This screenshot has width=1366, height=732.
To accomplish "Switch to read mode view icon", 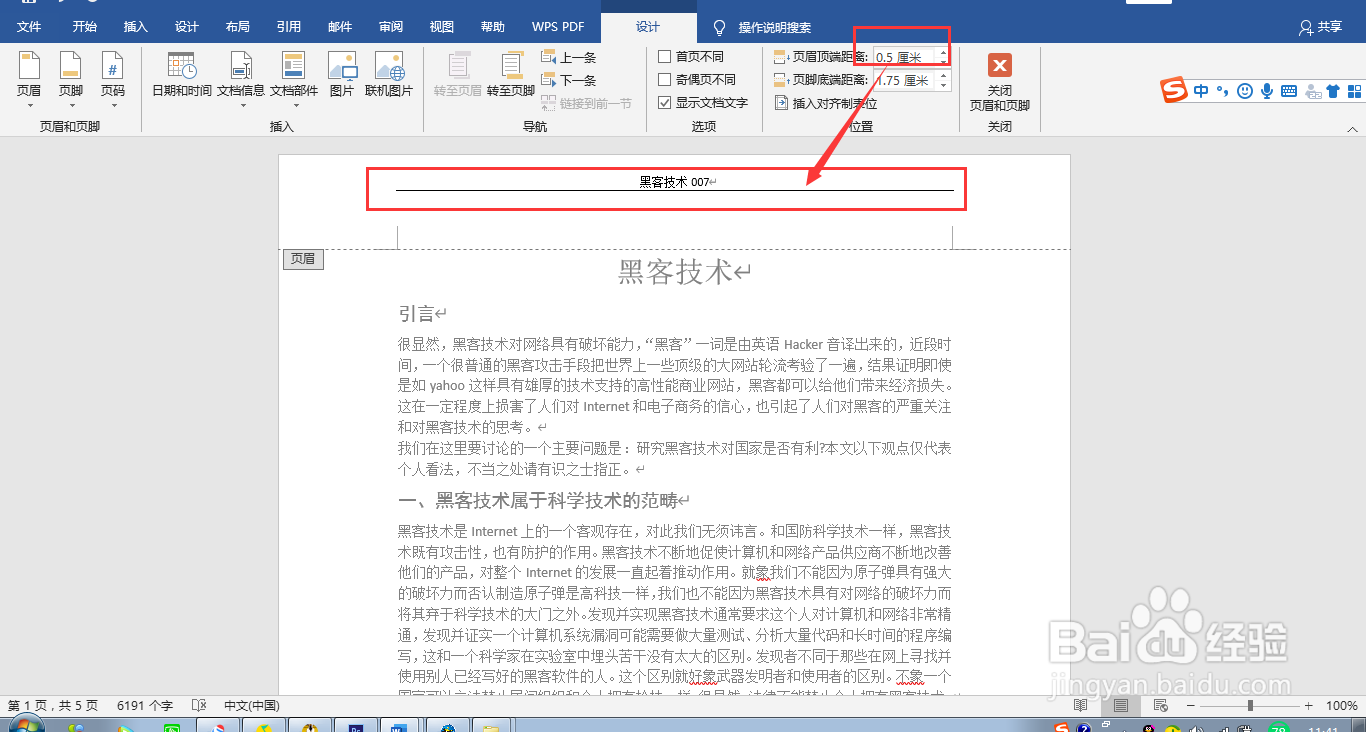I will click(x=1081, y=705).
